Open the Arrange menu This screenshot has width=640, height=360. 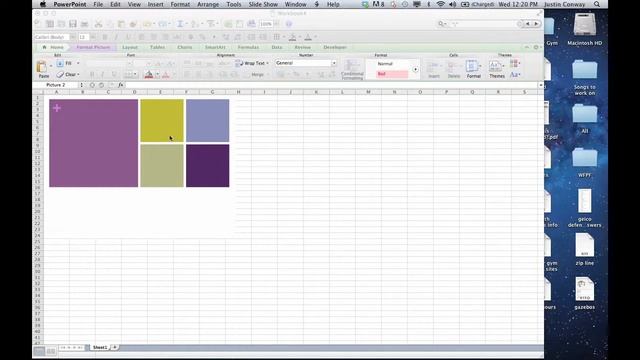click(x=208, y=4)
